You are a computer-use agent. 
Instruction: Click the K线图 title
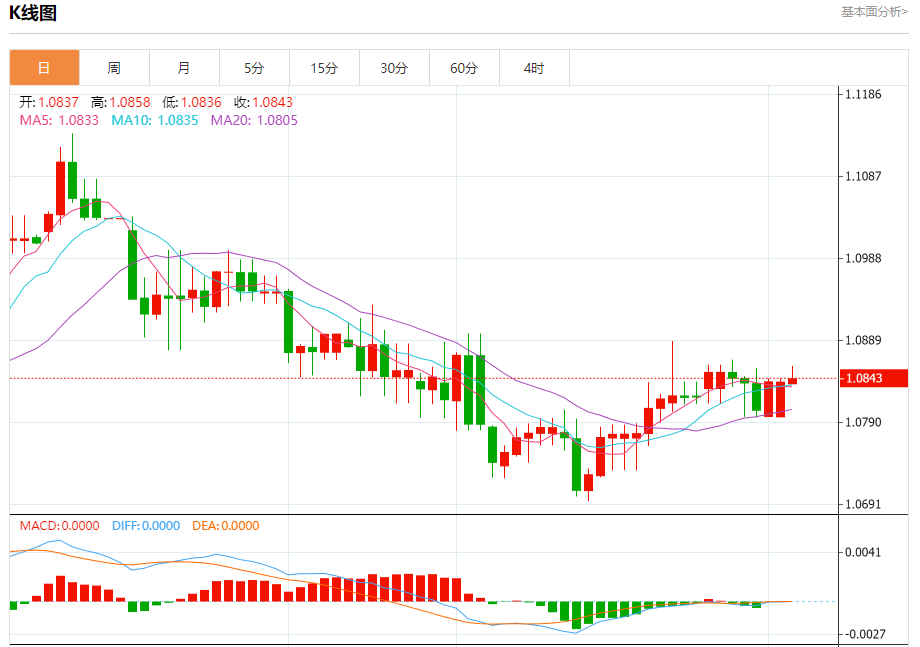click(33, 13)
